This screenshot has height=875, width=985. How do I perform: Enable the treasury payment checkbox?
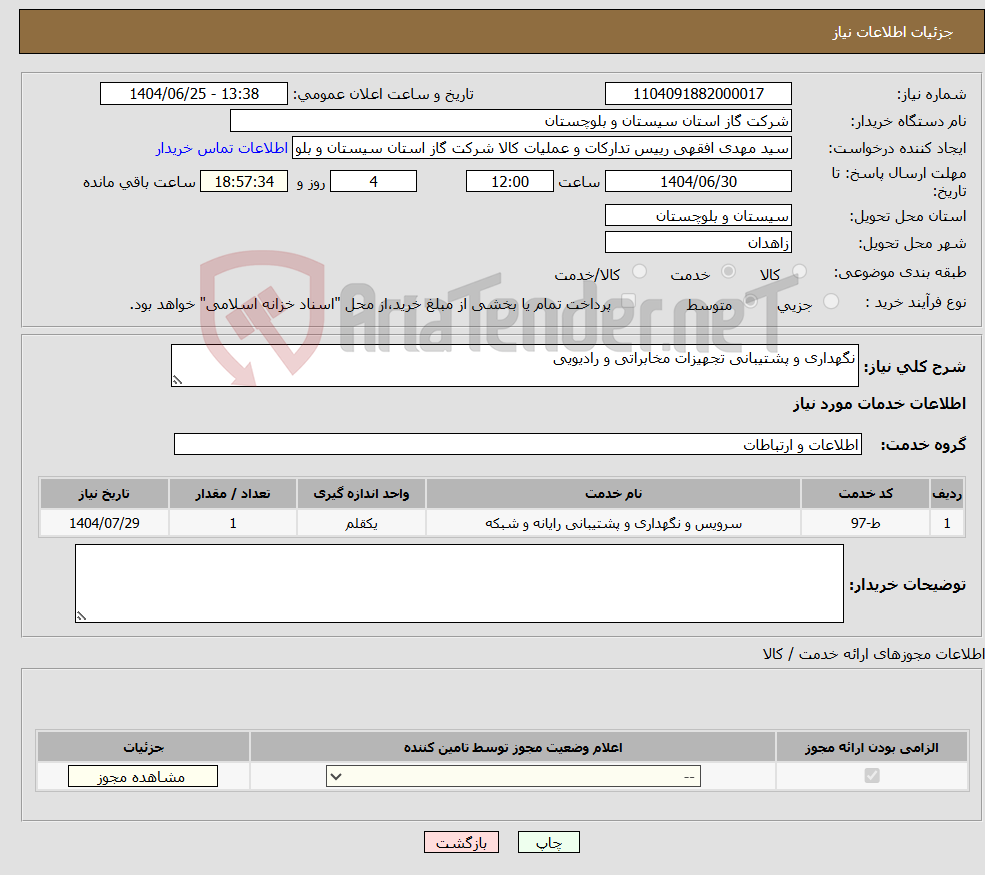tap(628, 302)
